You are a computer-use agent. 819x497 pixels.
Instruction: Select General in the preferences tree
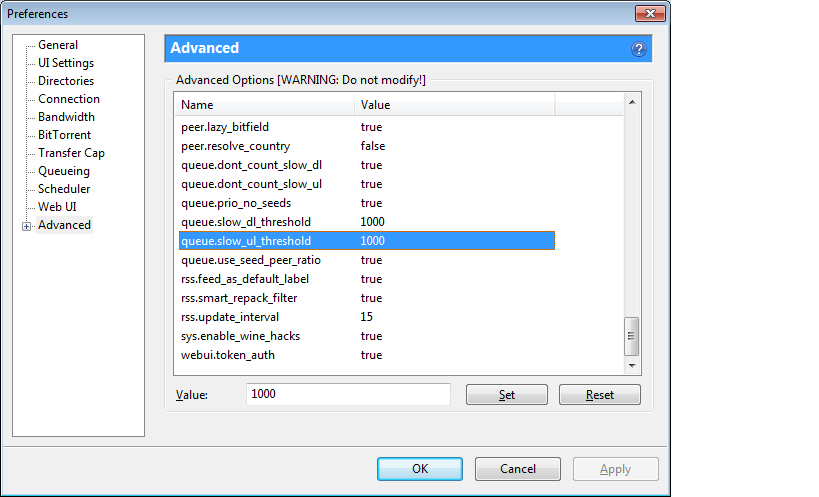(x=58, y=45)
